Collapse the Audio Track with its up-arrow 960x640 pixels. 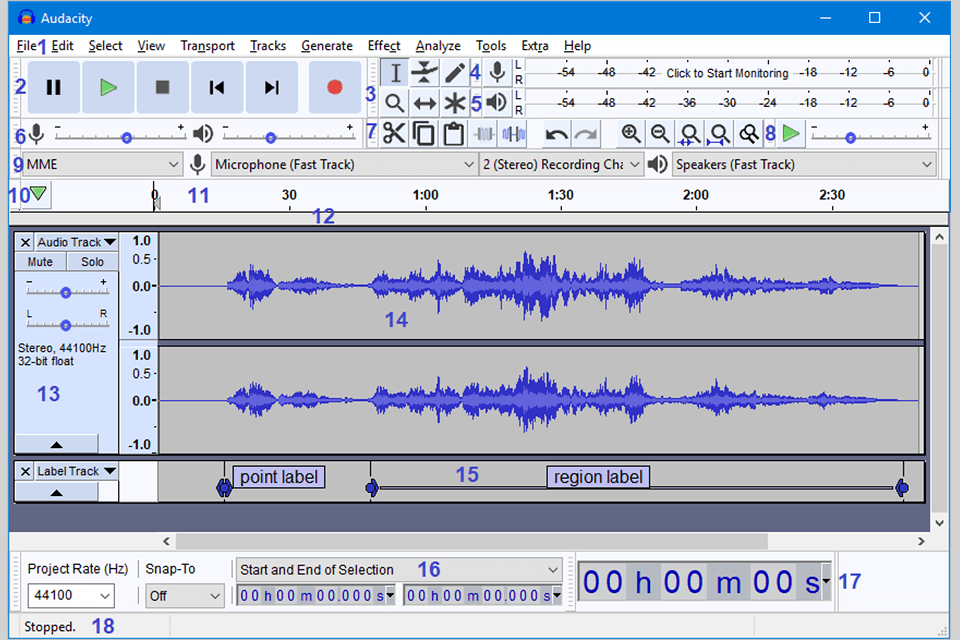tap(56, 444)
